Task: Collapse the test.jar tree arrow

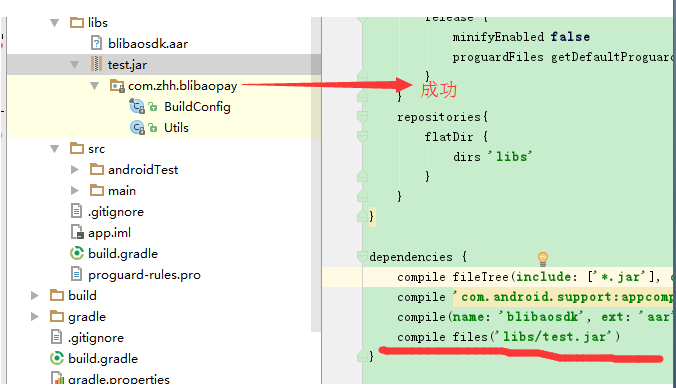Action: [74, 65]
